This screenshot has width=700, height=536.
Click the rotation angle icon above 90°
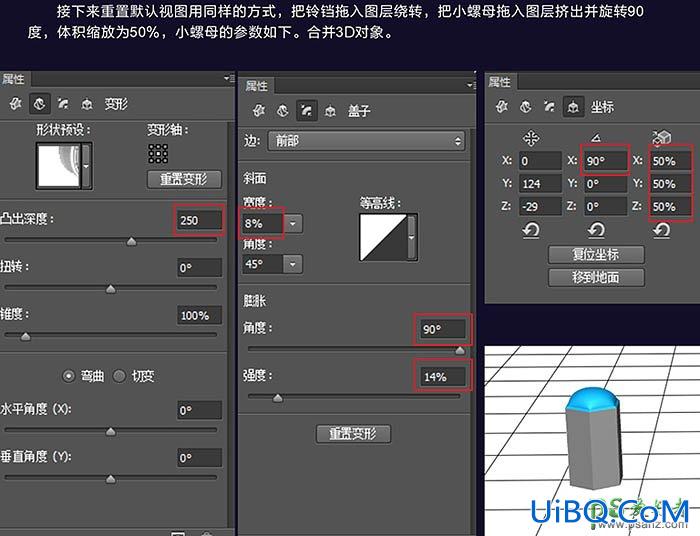tap(596, 138)
